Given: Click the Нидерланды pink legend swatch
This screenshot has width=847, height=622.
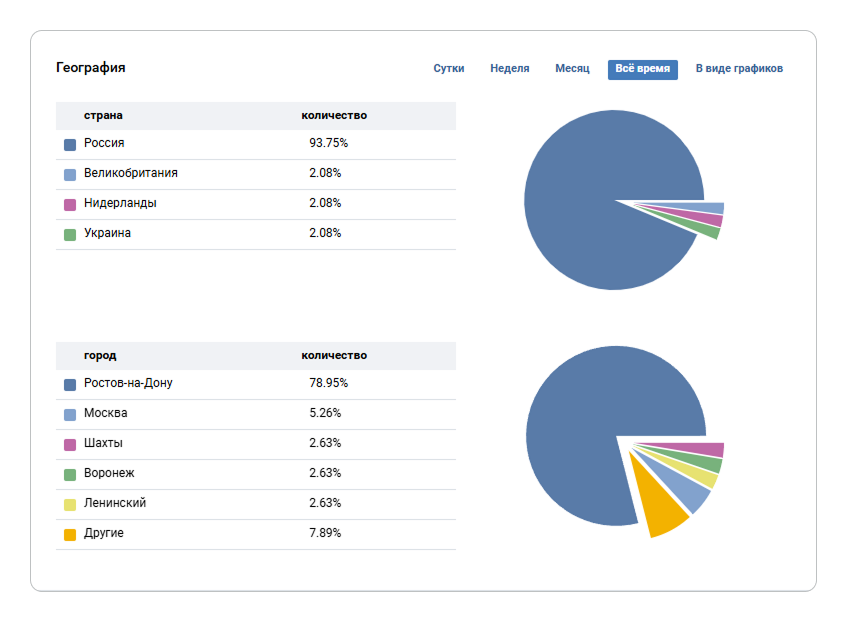Looking at the screenshot, I should coord(70,204).
